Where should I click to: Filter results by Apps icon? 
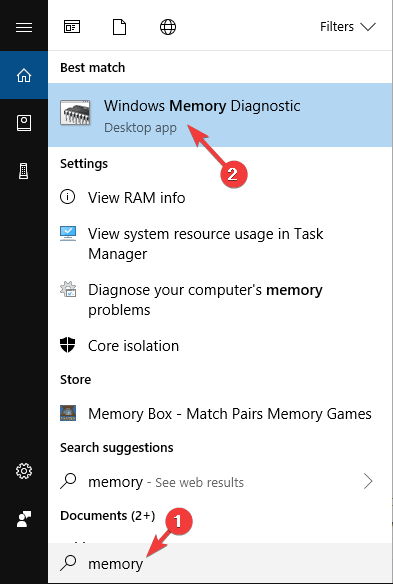point(72,27)
